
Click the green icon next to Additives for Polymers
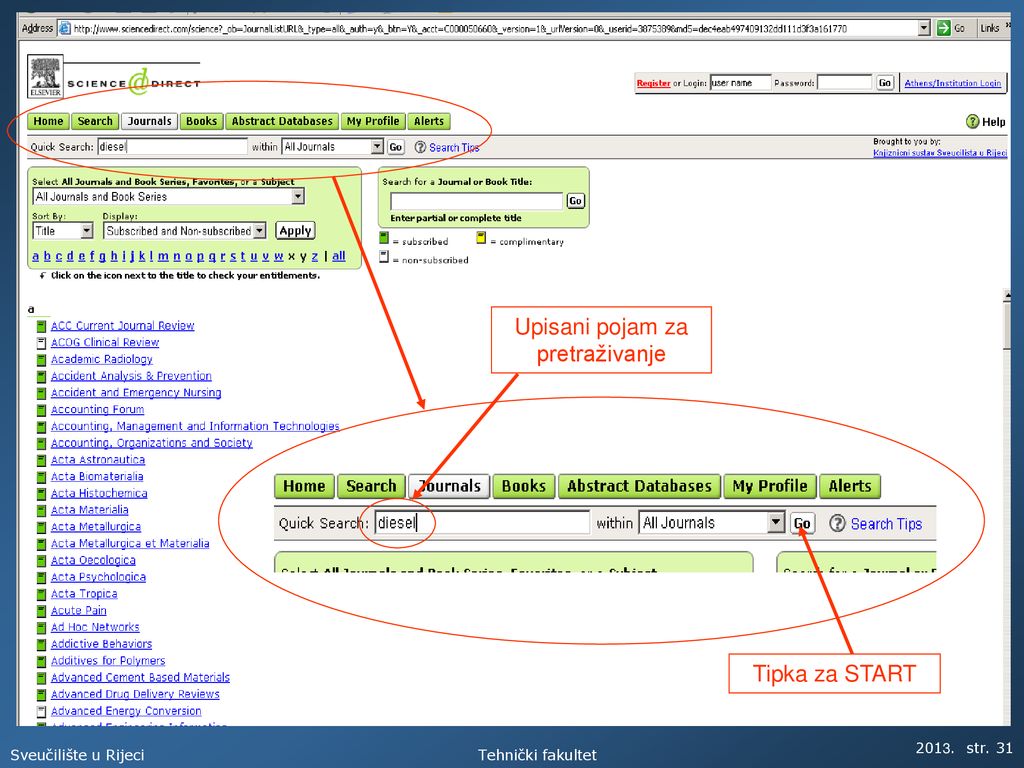tap(40, 662)
